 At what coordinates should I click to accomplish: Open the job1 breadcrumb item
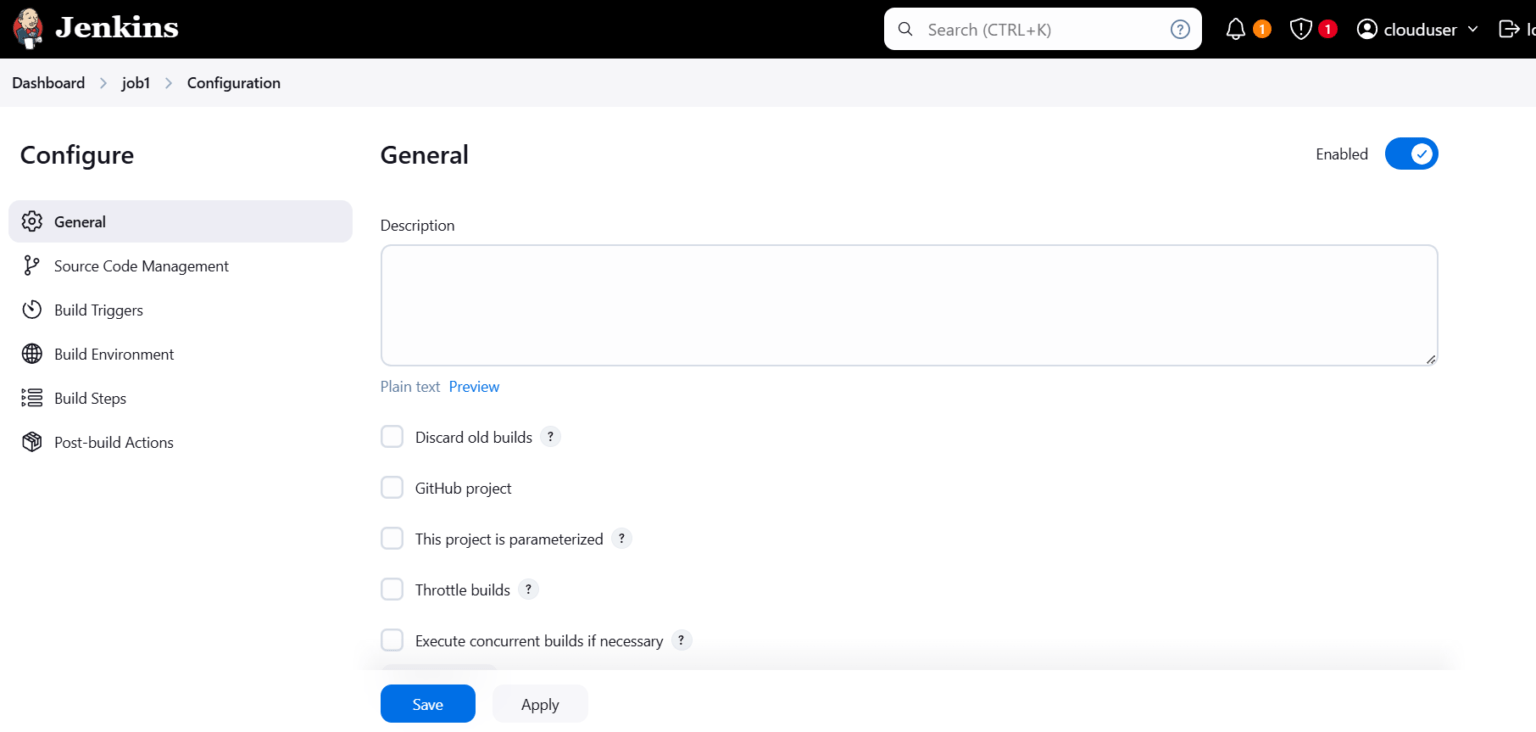(135, 82)
